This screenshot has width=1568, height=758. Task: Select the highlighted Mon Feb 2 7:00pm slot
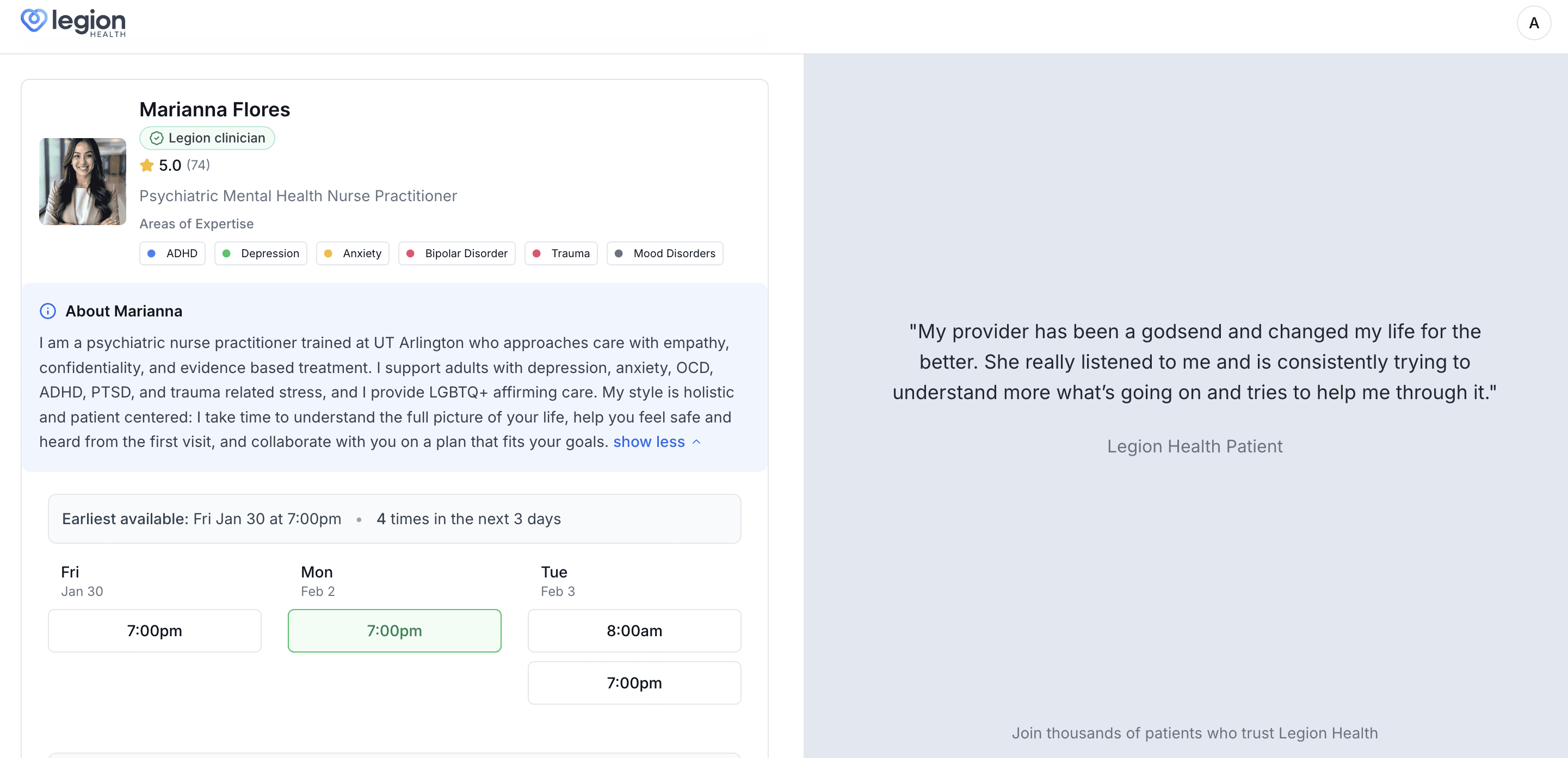tap(394, 630)
